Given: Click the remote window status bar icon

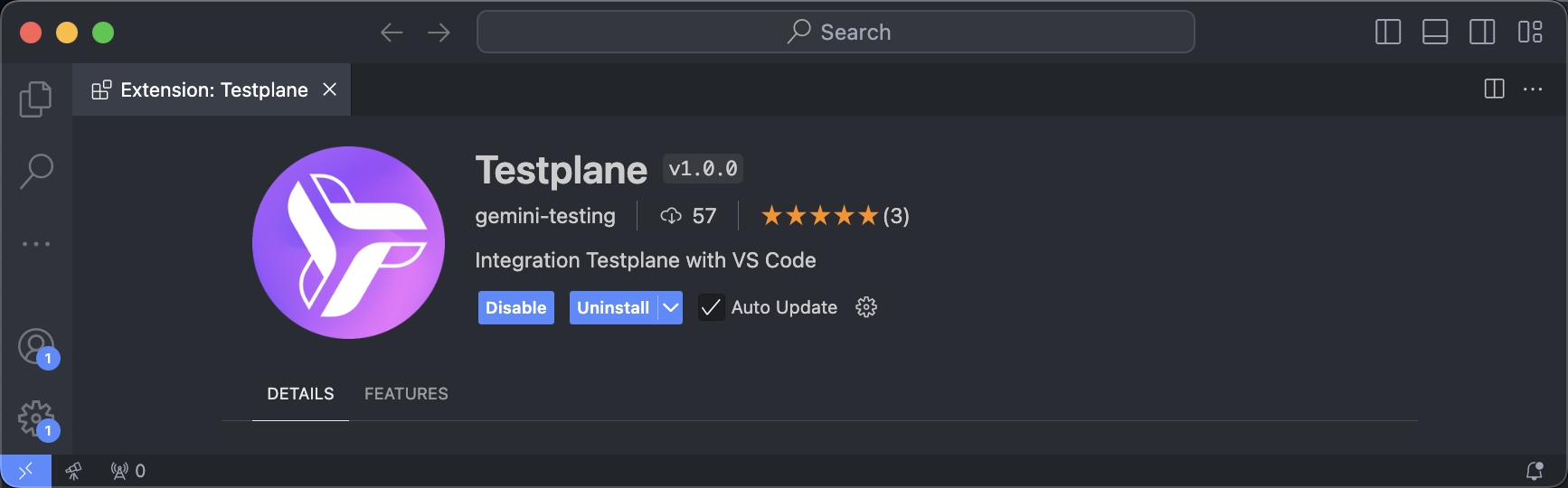Looking at the screenshot, I should point(25,471).
